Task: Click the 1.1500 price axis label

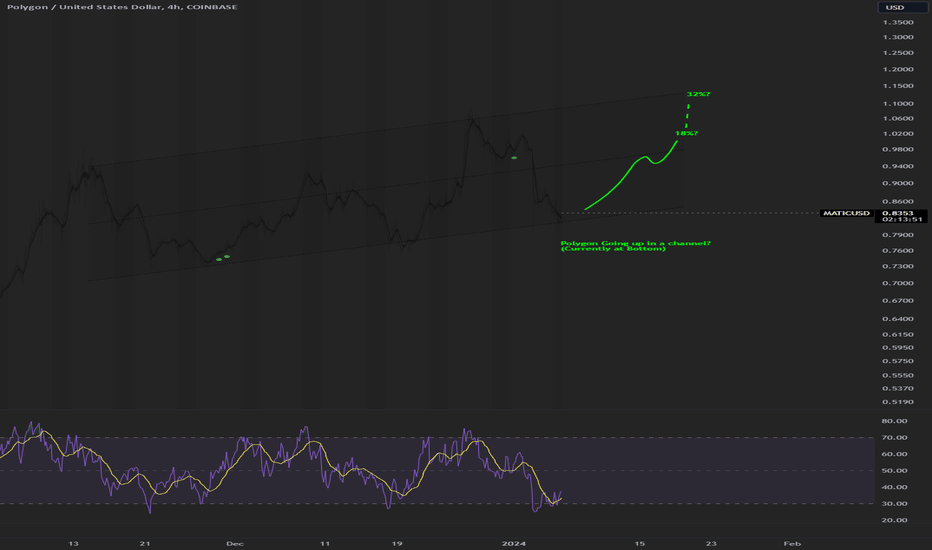Action: pyautogui.click(x=898, y=86)
